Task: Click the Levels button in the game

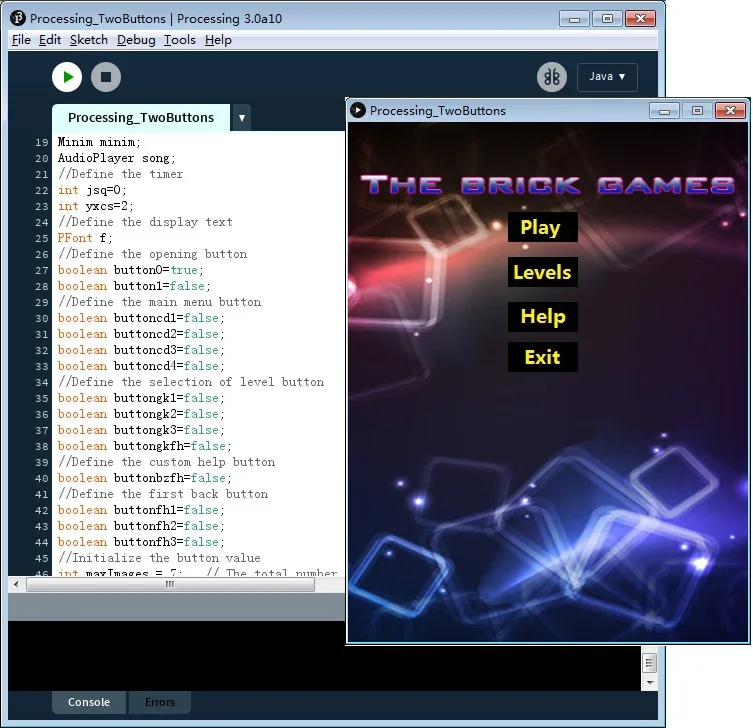Action: pyautogui.click(x=542, y=272)
